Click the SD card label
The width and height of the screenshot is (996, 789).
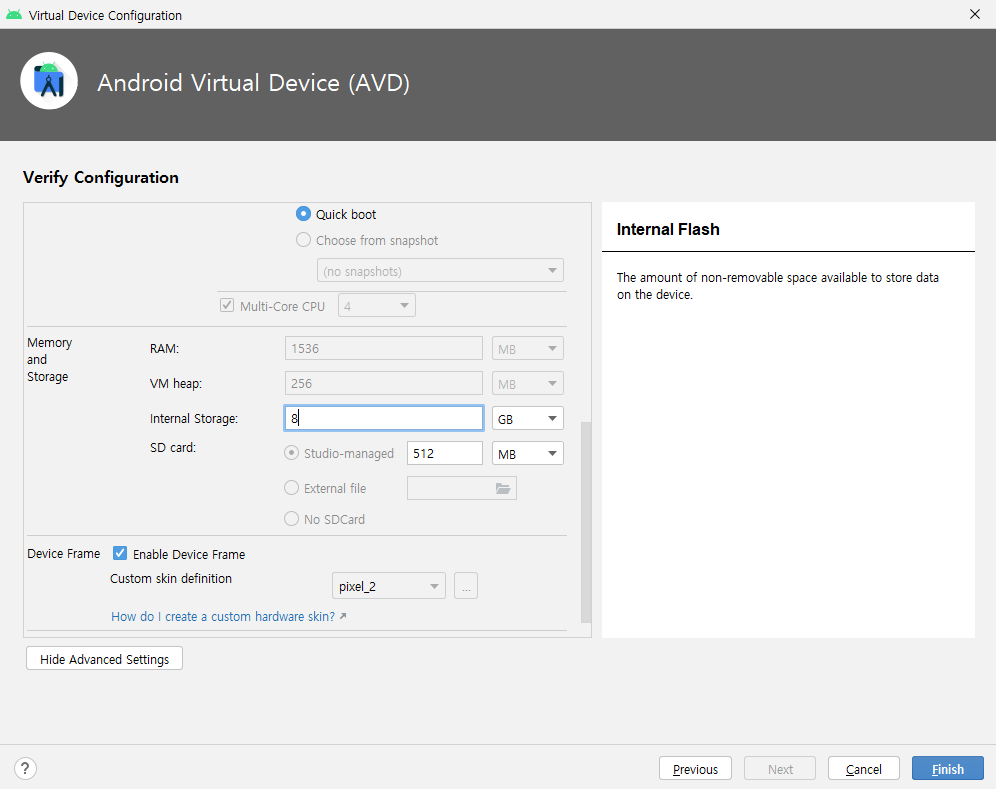173,447
